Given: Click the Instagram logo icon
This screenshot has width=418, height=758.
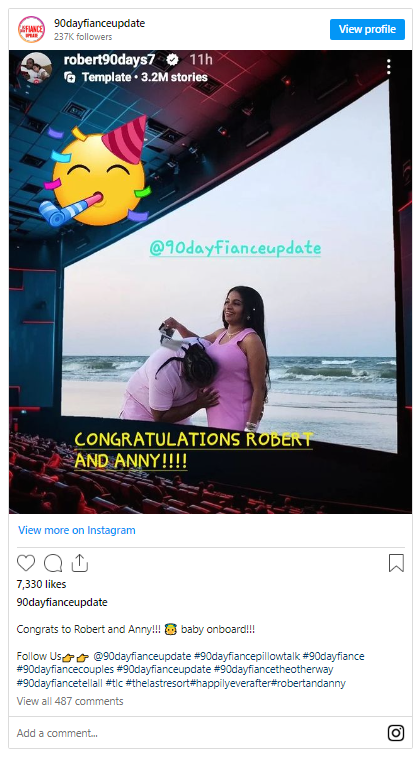Looking at the screenshot, I should (396, 733).
